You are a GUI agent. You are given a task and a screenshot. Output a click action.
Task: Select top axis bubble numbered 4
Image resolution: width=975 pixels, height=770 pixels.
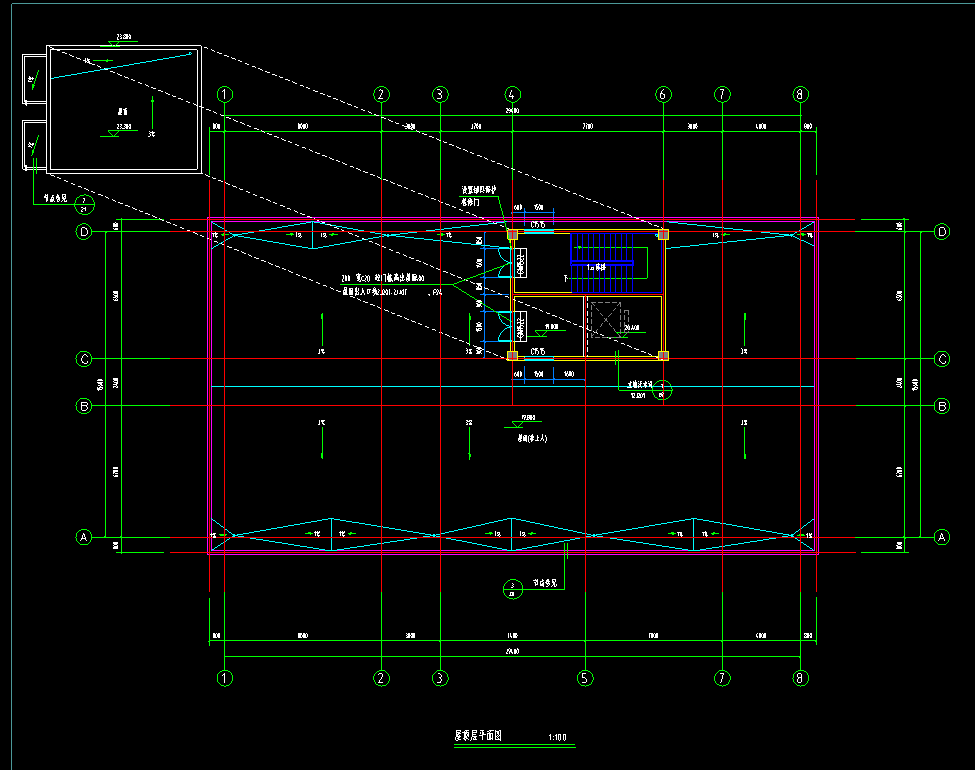[x=512, y=94]
